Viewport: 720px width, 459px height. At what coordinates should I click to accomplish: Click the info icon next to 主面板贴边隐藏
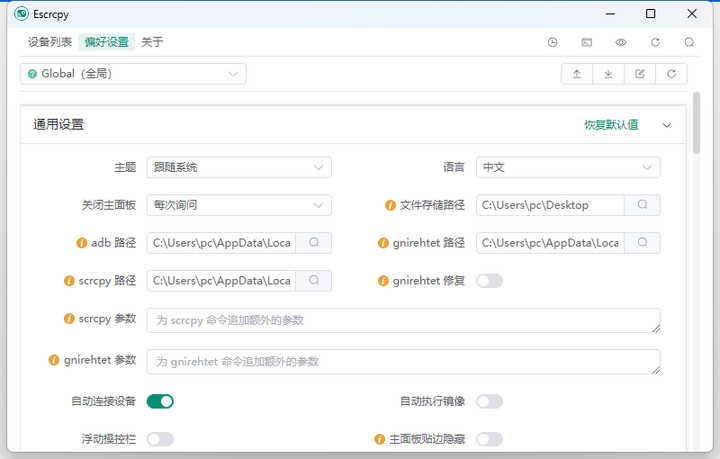379,439
